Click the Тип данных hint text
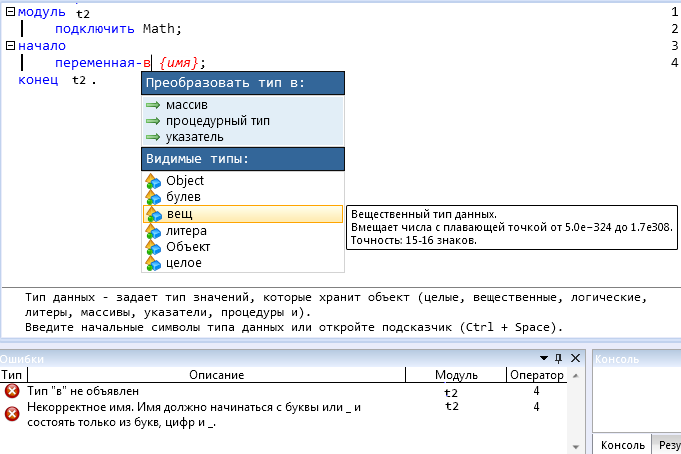Viewport: 681px width, 454px height. pyautogui.click(x=336, y=312)
